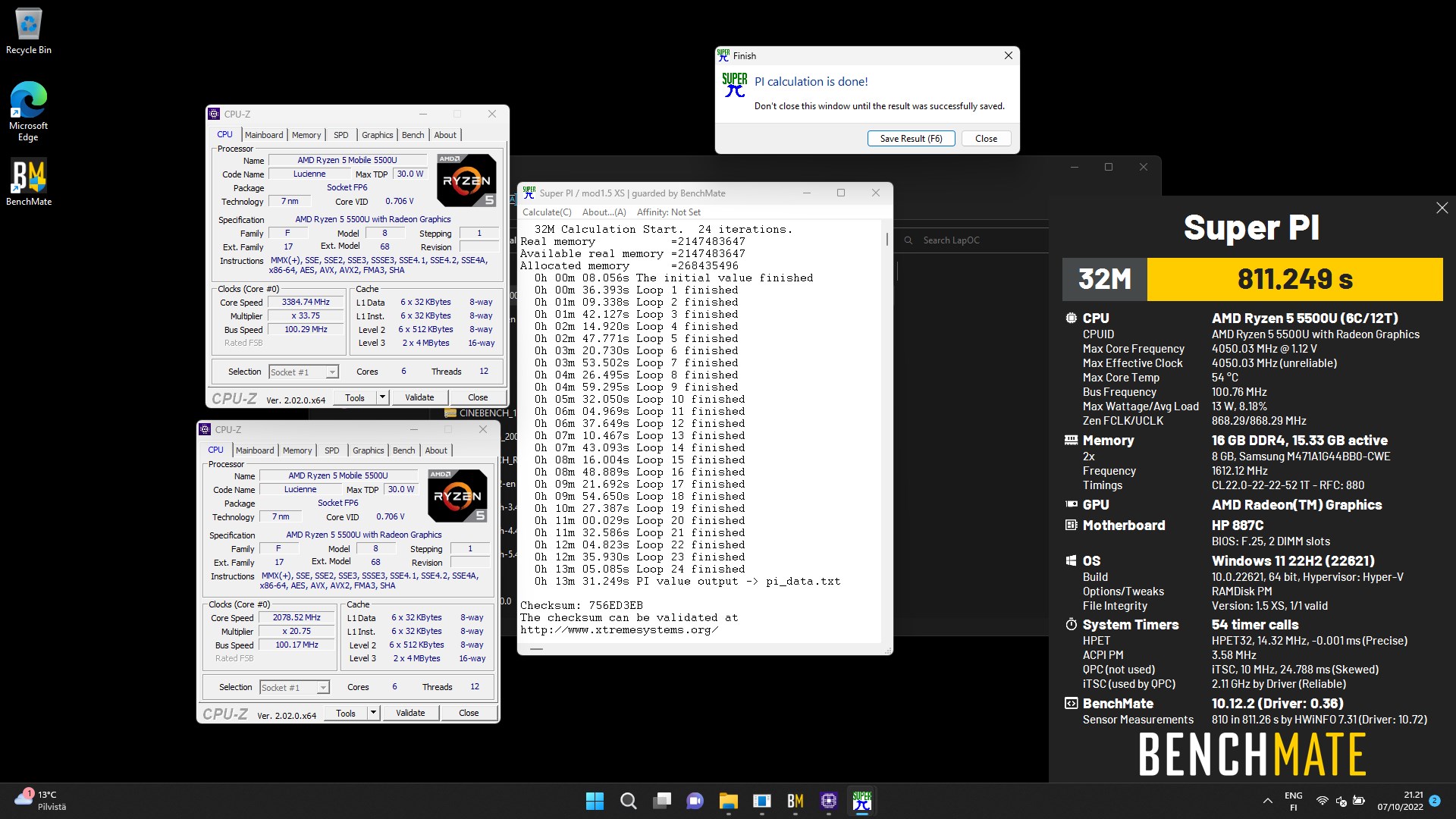Switch to Super PI via its taskbar icon
The width and height of the screenshot is (1456, 819).
point(862,801)
